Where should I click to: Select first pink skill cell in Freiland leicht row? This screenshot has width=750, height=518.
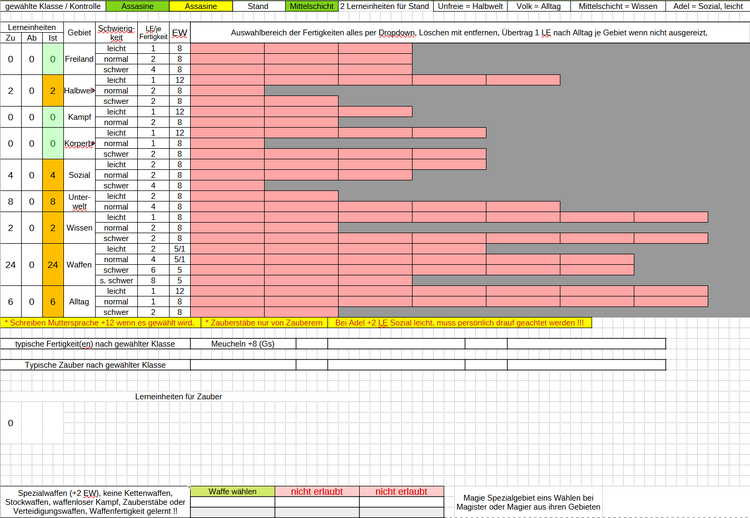click(x=227, y=48)
